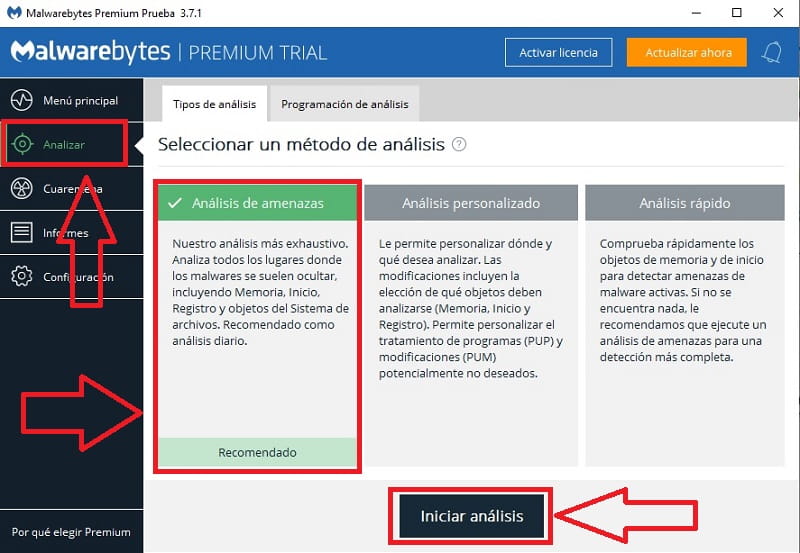Image resolution: width=800 pixels, height=553 pixels.
Task: Click the Configuración gear icon
Action: coord(22,277)
